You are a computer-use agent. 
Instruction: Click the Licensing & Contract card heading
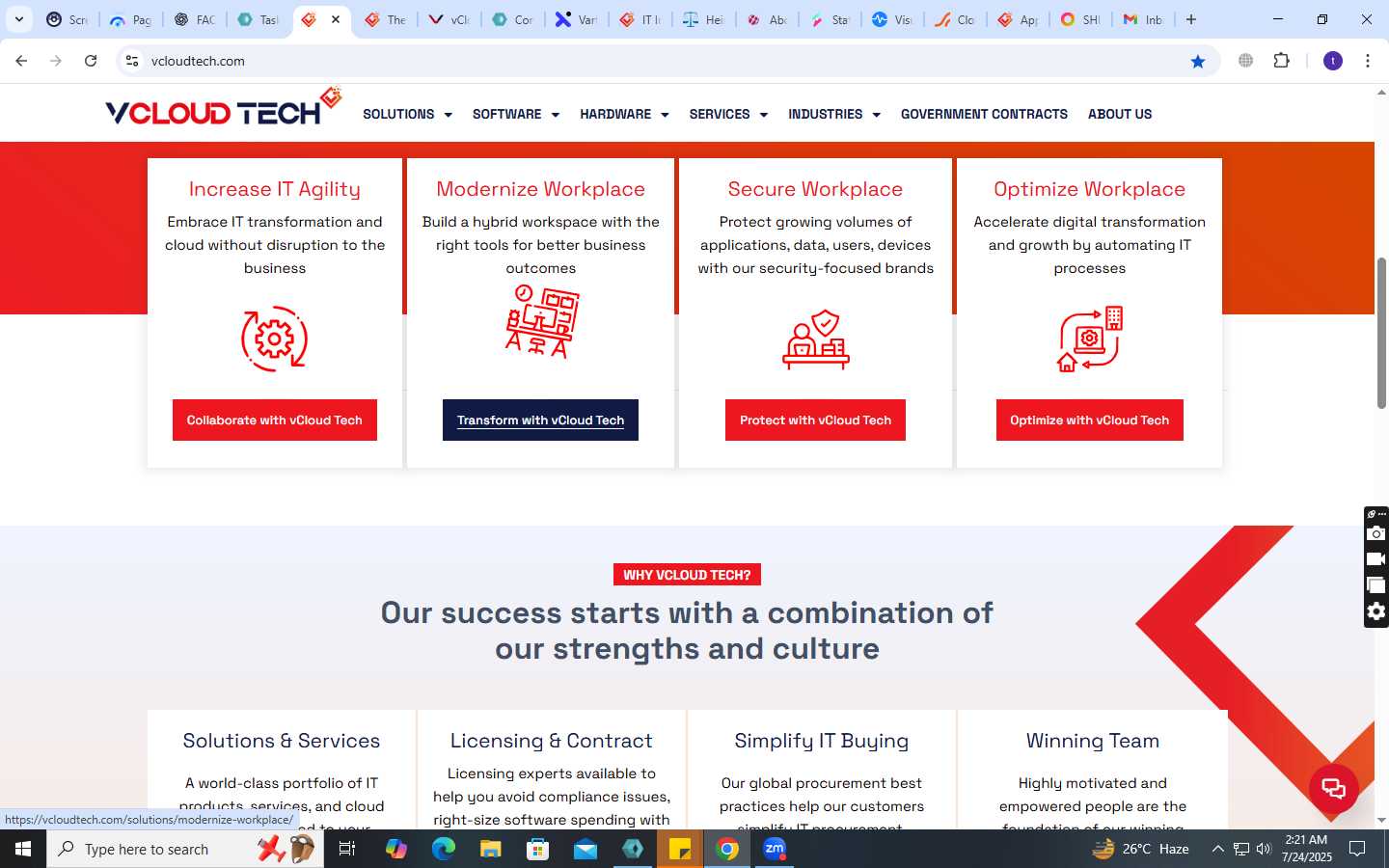pos(552,741)
